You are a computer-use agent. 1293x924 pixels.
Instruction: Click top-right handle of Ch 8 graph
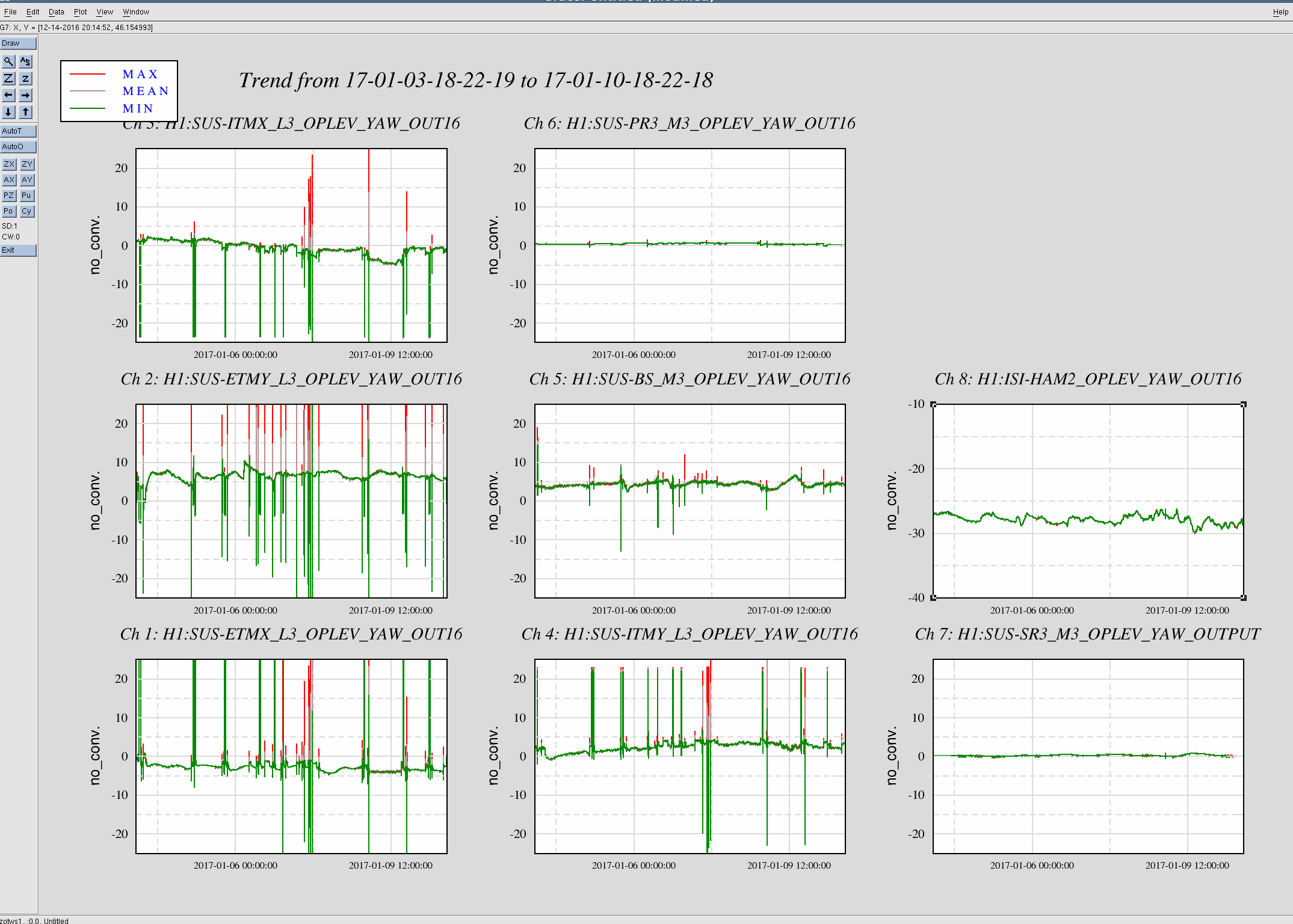coord(1244,404)
